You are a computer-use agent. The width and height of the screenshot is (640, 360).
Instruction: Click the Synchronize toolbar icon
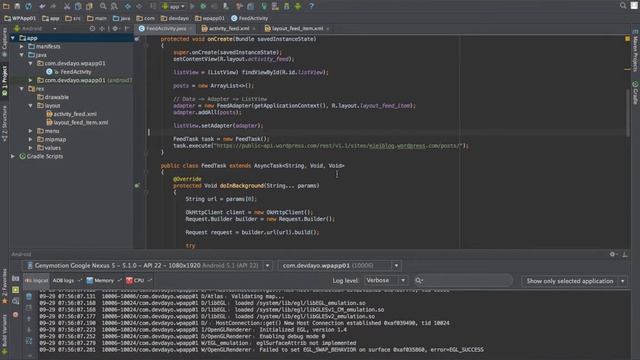pyautogui.click(x=29, y=6)
